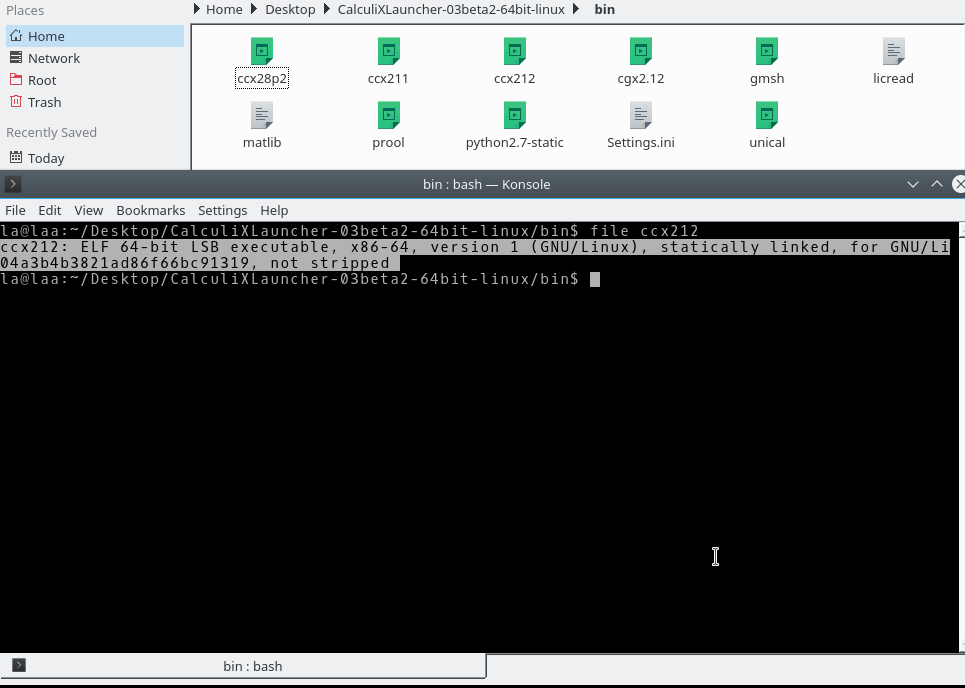
Task: Select the python2.7-static executable icon
Action: (x=514, y=116)
